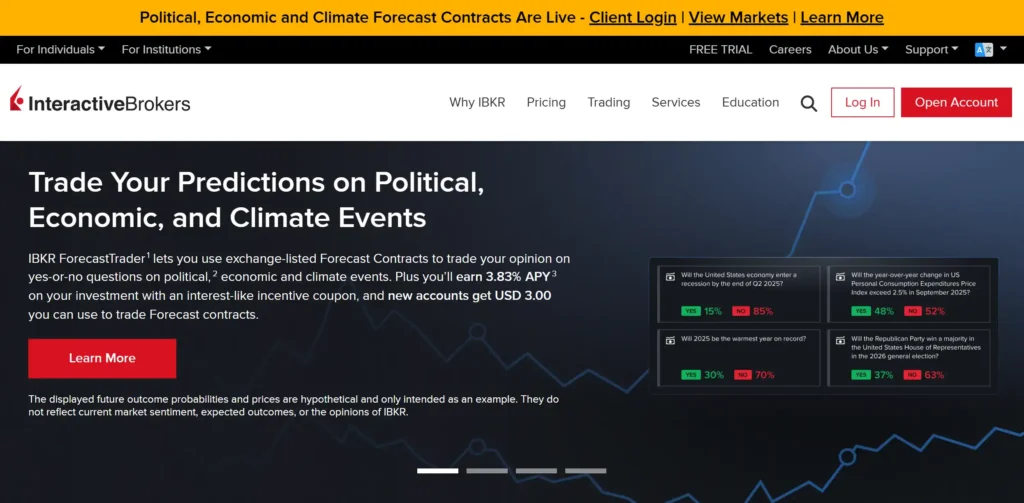Screen dimensions: 1024x503
Task: Open the site search magnifier icon
Action: [x=808, y=103]
